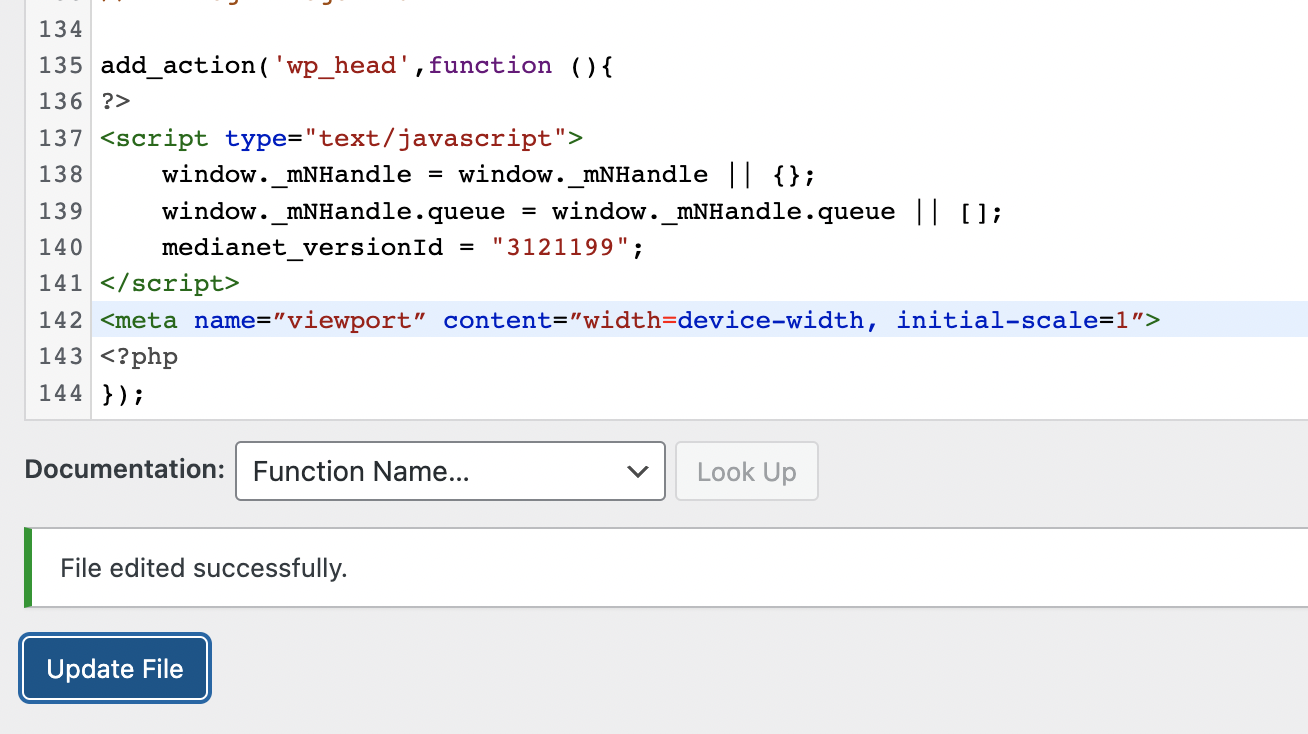Click the empty object '{}' on line 138
The height and width of the screenshot is (734, 1308).
pyautogui.click(x=787, y=175)
